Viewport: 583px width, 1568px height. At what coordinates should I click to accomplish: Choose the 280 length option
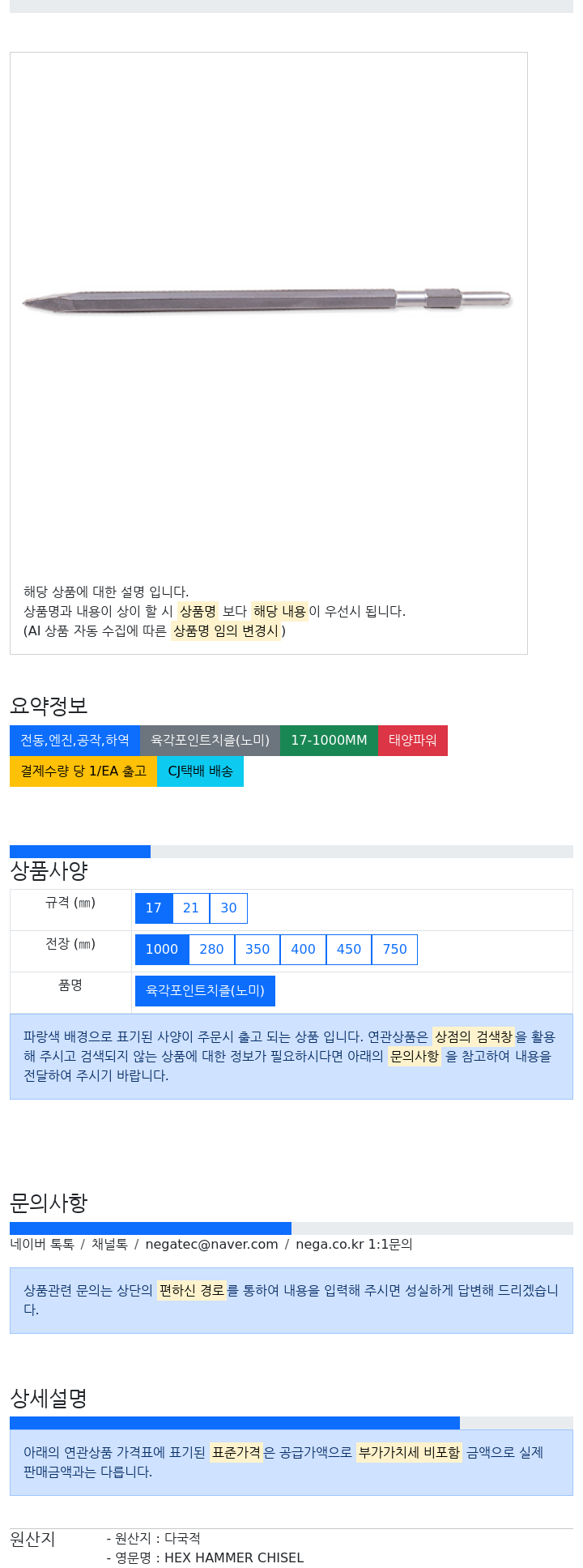coord(212,950)
